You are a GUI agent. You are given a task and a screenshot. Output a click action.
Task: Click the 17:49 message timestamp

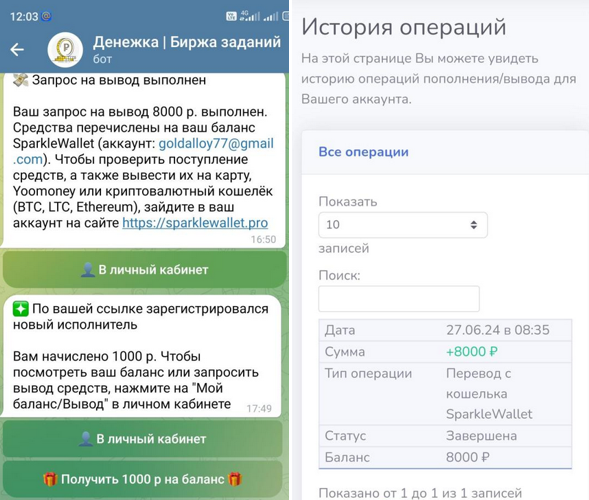(x=259, y=408)
